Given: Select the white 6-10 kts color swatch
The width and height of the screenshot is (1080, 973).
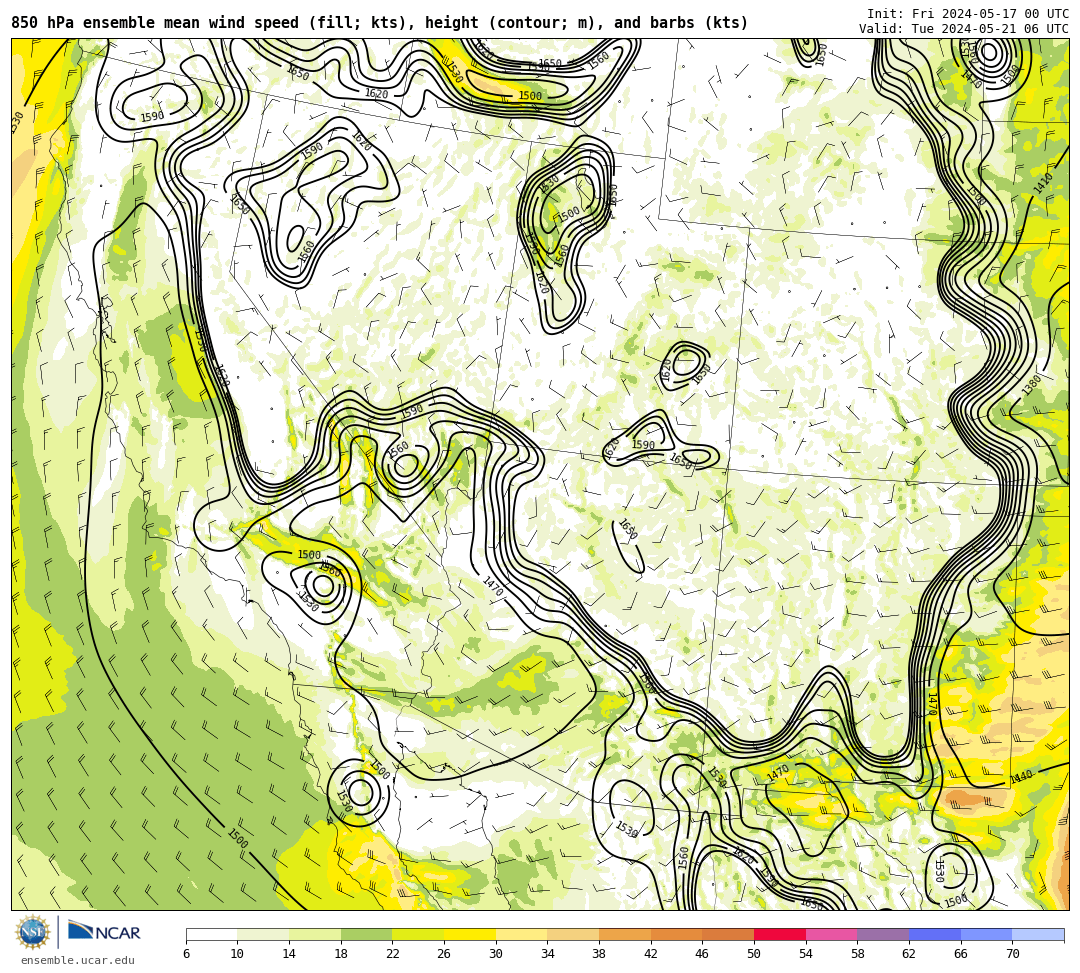Looking at the screenshot, I should pyautogui.click(x=211, y=934).
